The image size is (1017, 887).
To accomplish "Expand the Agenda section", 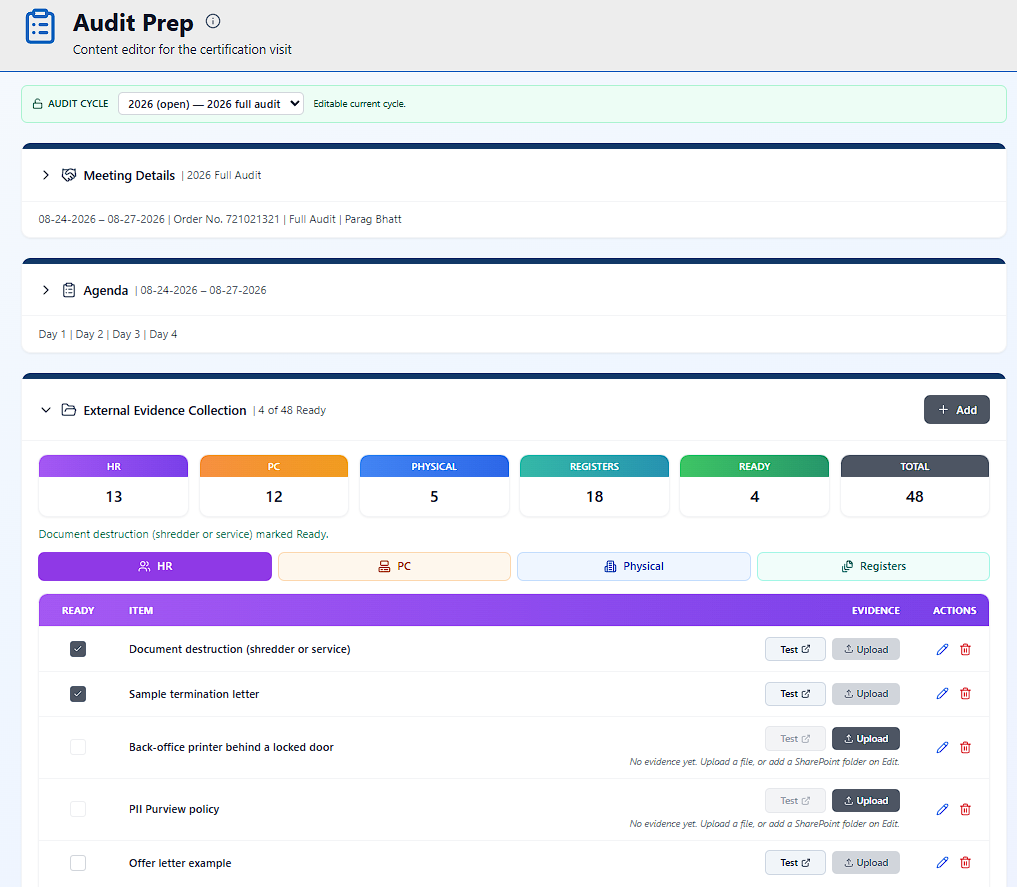I will (45, 290).
